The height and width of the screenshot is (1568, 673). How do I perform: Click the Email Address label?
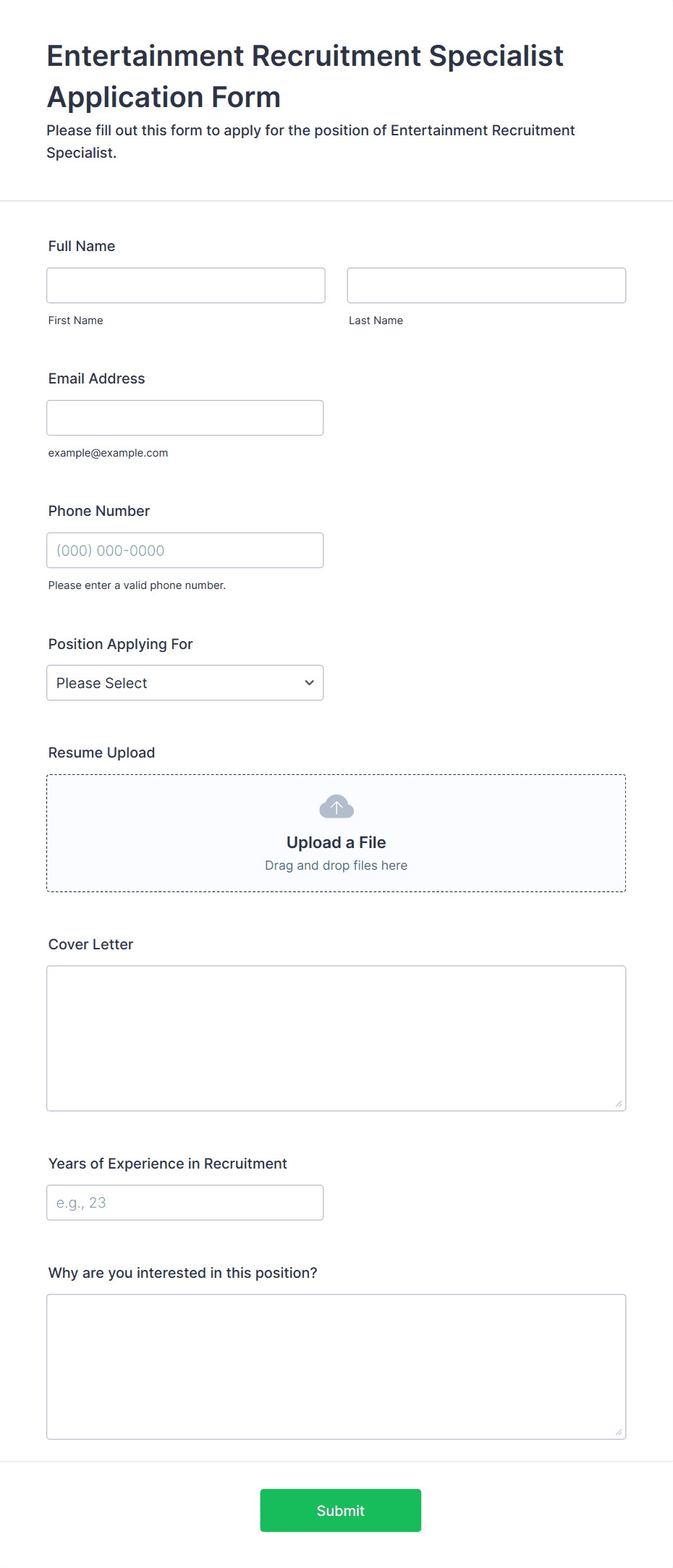coord(97,378)
